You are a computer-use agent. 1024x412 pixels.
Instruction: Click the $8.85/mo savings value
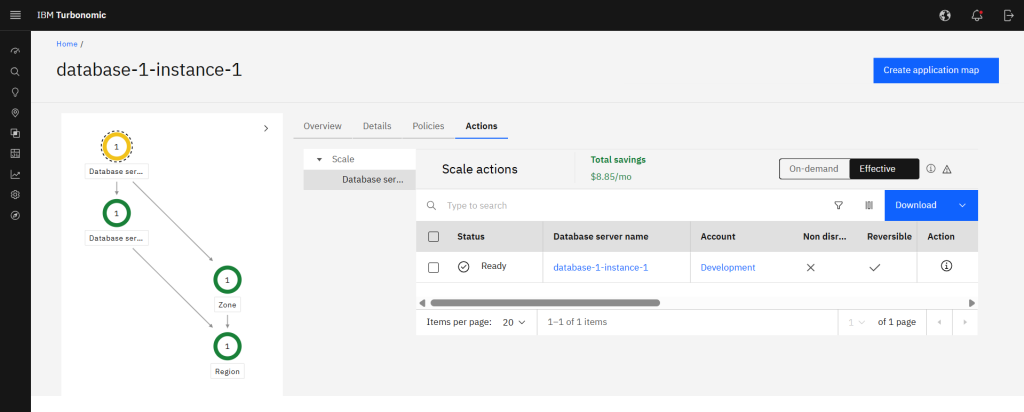pyautogui.click(x=611, y=176)
